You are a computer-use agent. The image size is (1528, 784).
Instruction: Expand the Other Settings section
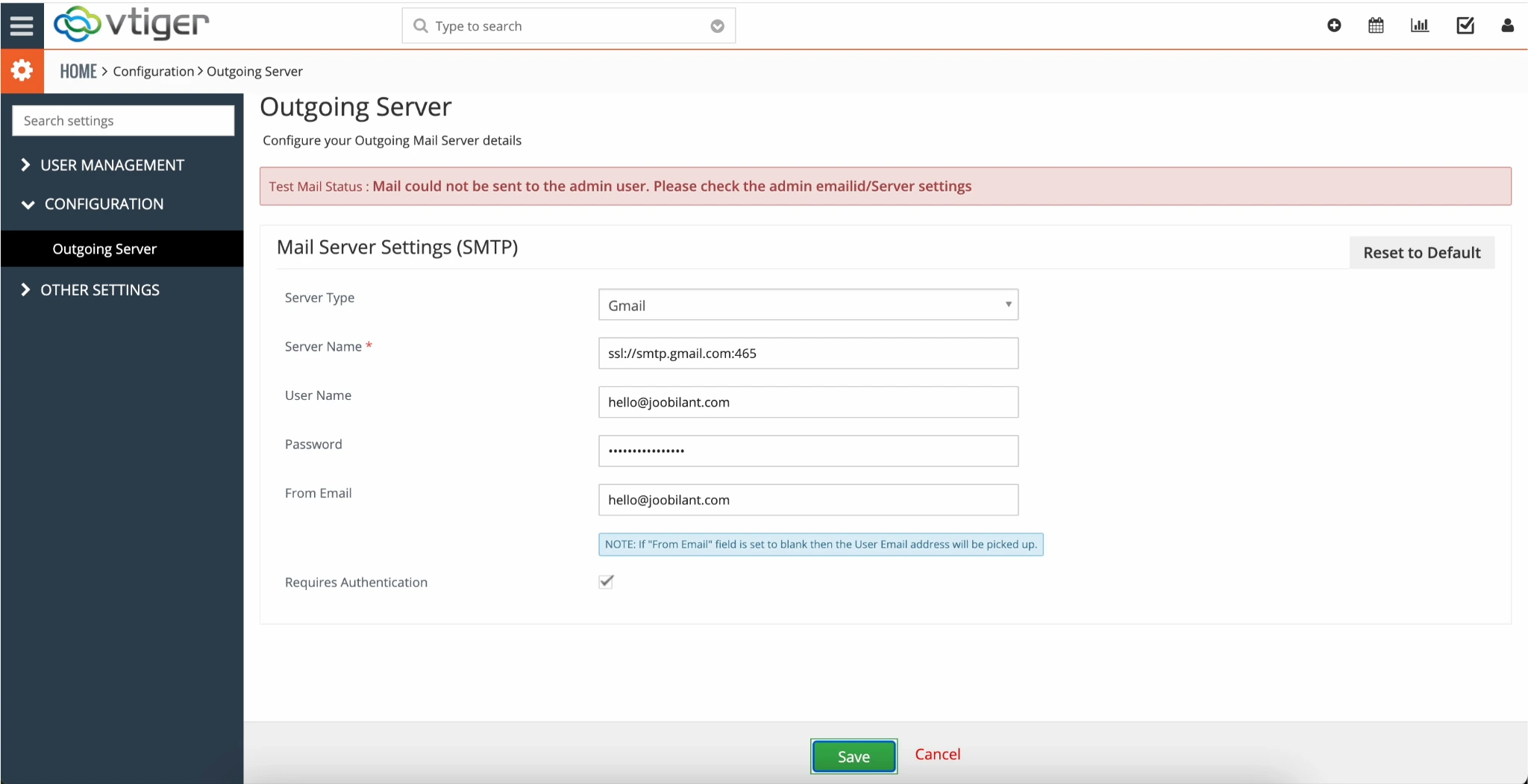[100, 289]
